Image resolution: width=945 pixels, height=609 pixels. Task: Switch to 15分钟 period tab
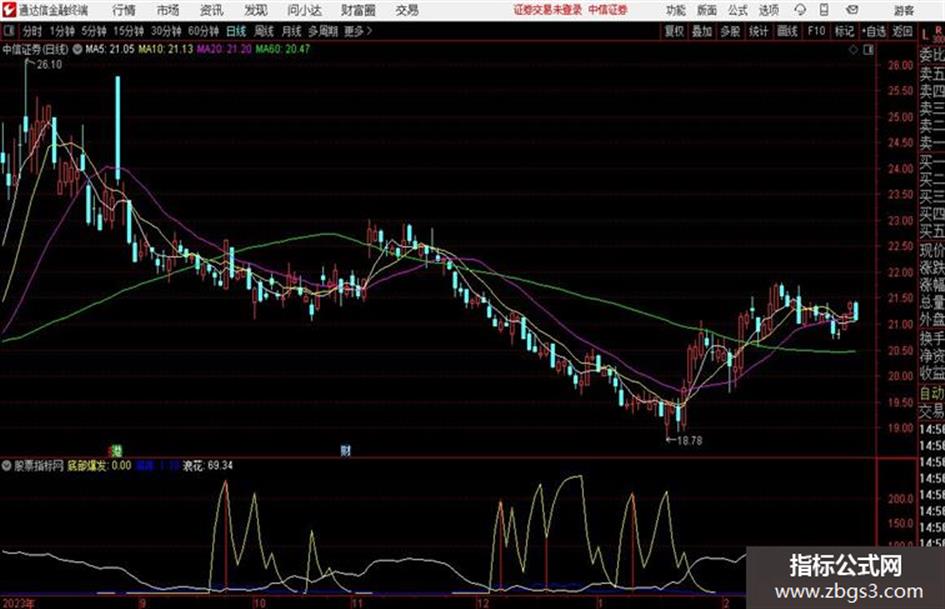(x=129, y=31)
